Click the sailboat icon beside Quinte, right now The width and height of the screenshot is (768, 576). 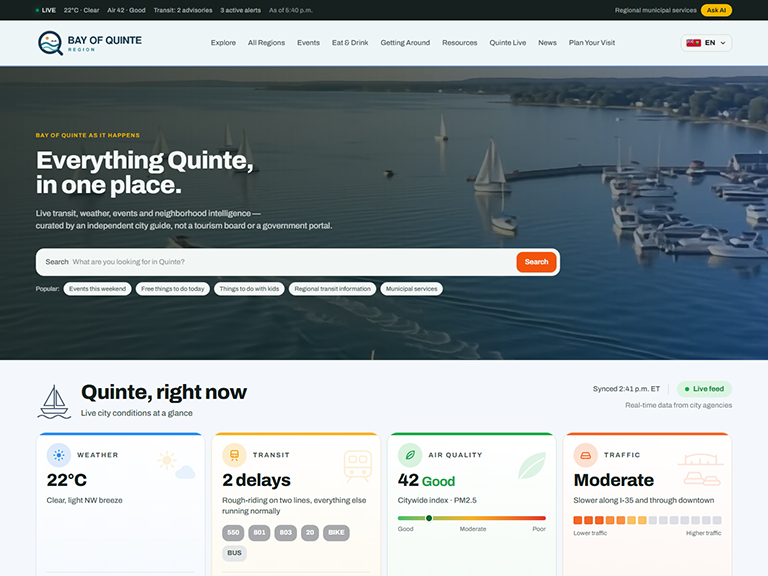tap(54, 402)
